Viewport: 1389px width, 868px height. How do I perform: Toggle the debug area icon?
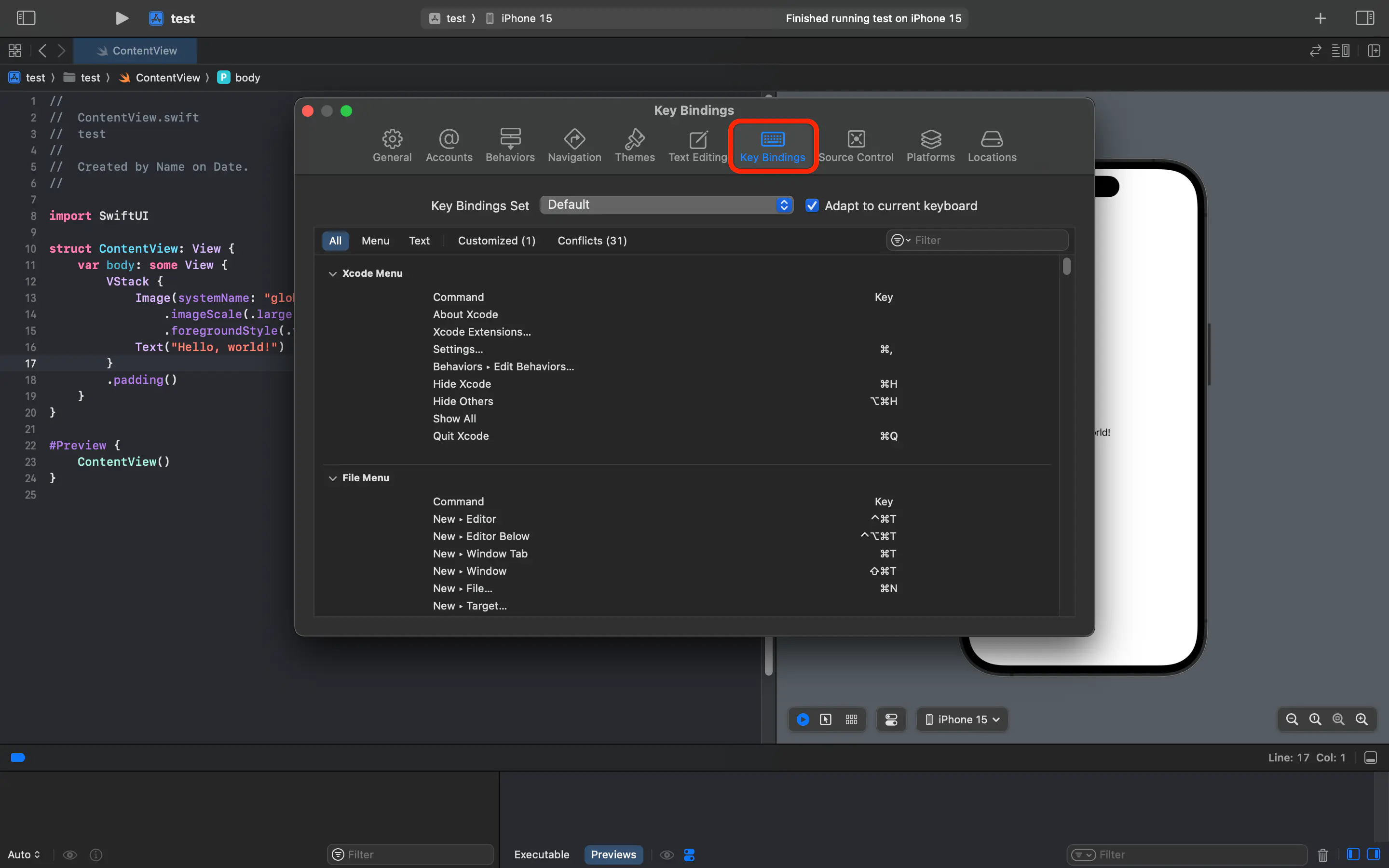(1371, 758)
